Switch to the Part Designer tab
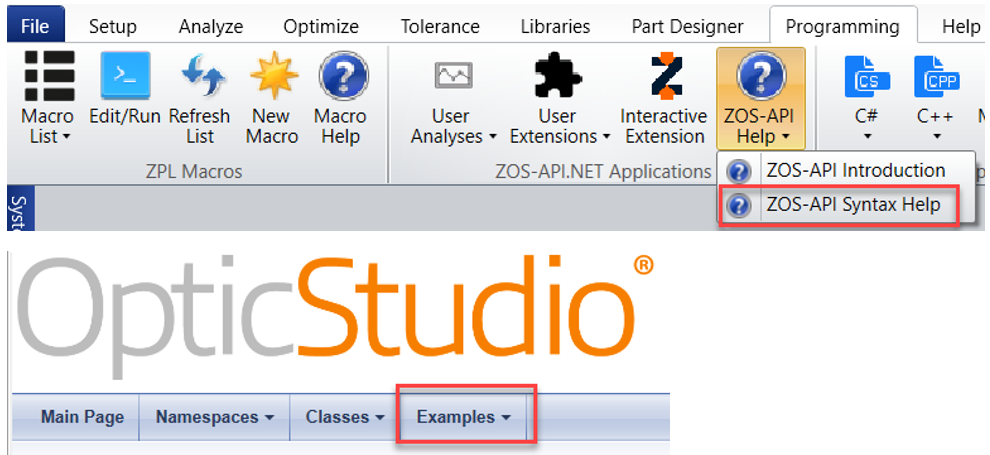 tap(688, 27)
